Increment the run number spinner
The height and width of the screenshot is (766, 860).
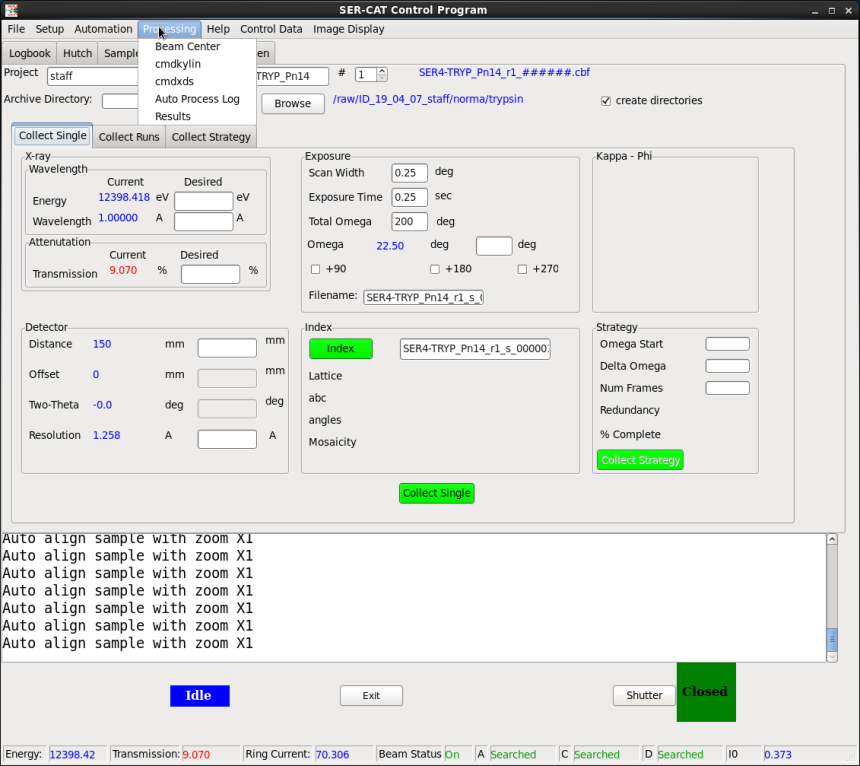382,70
